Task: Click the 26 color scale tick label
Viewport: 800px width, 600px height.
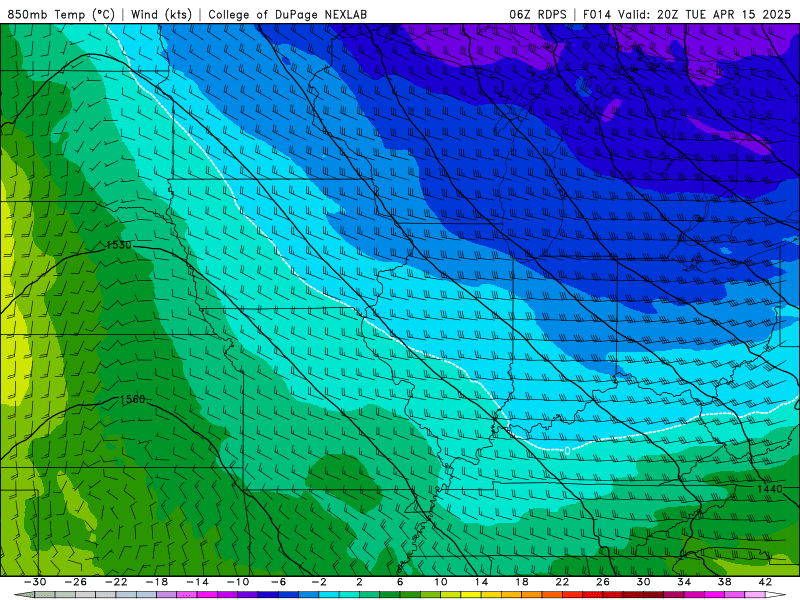Action: click(x=603, y=582)
